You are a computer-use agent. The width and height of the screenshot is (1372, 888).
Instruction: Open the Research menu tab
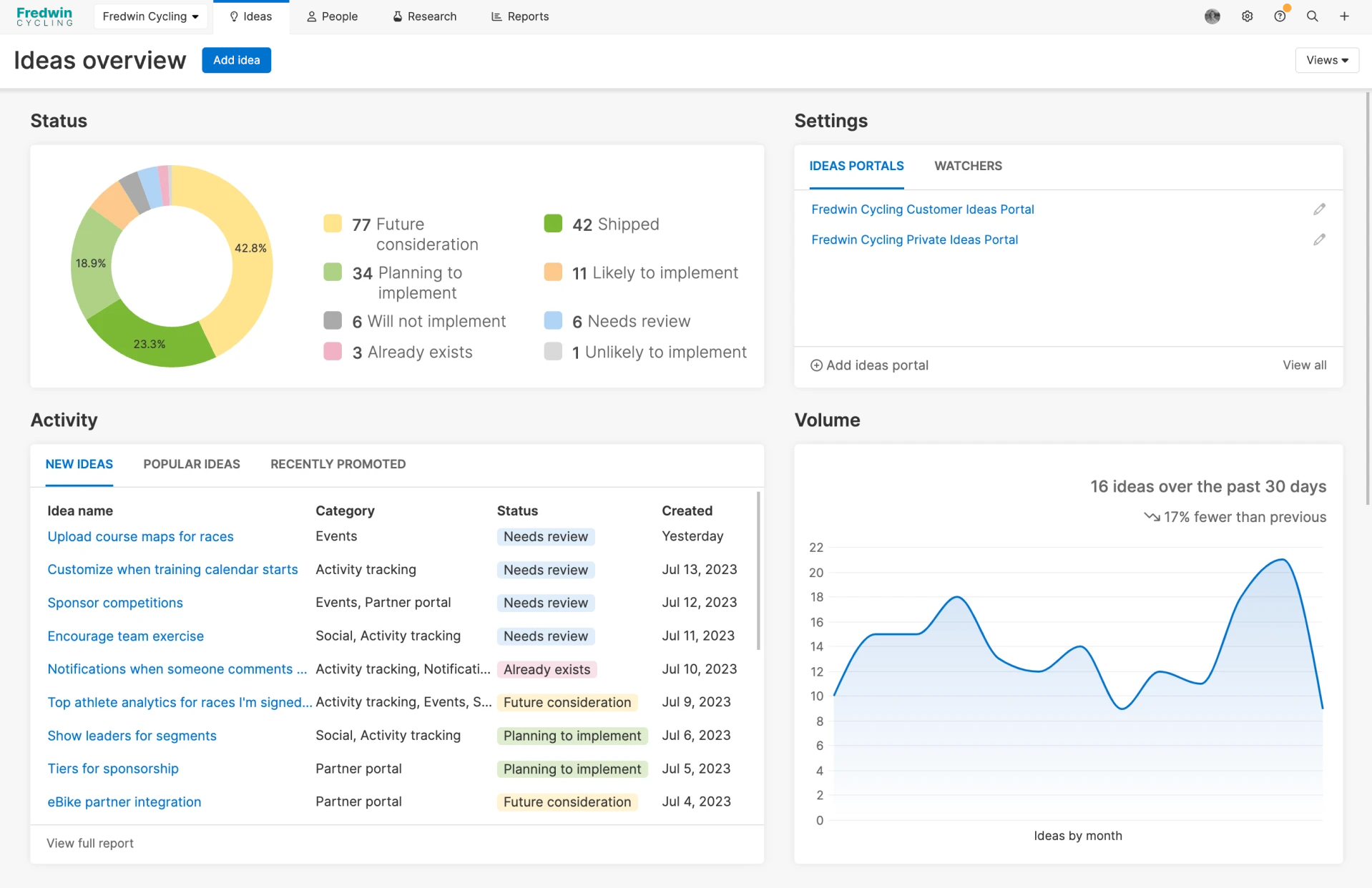click(424, 16)
